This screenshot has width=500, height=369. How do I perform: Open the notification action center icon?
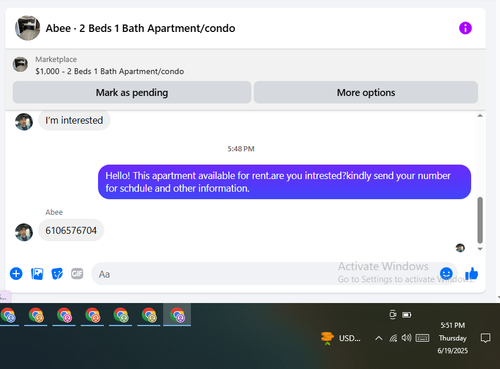pyautogui.click(x=485, y=338)
